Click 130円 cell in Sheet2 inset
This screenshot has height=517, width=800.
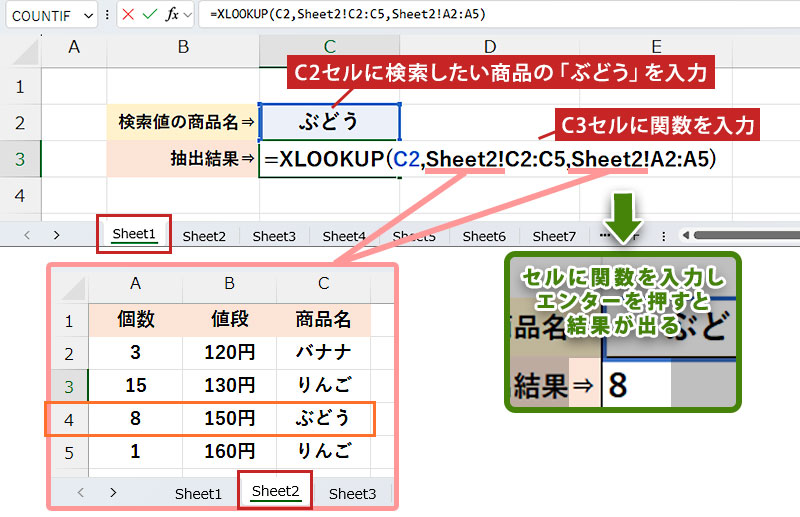pos(230,386)
